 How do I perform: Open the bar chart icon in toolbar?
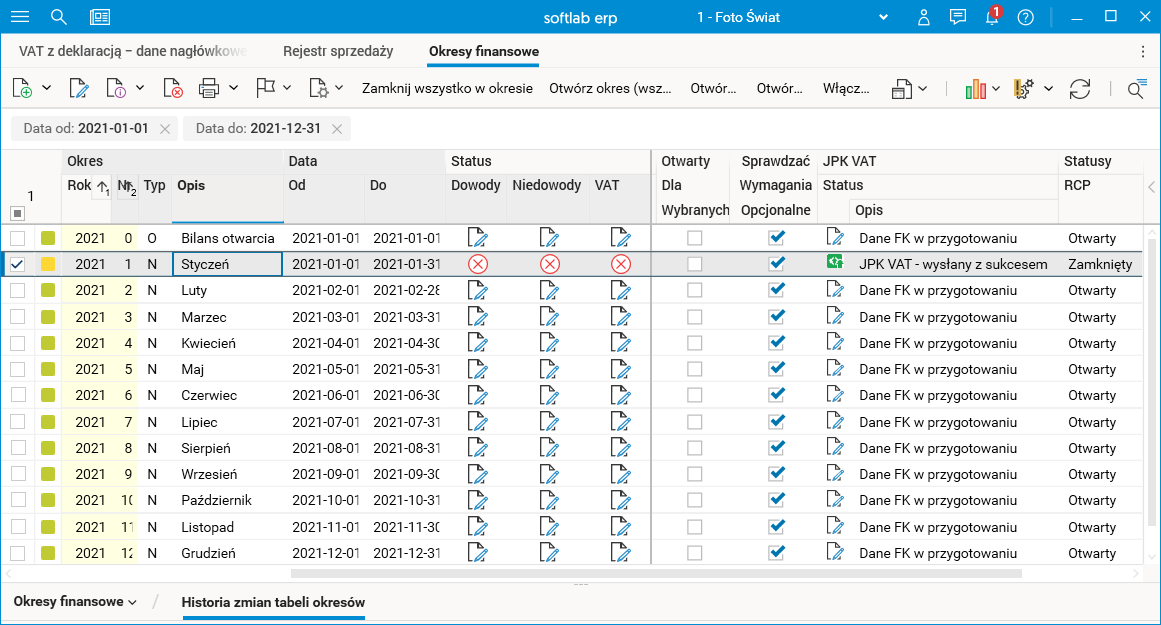[976, 89]
